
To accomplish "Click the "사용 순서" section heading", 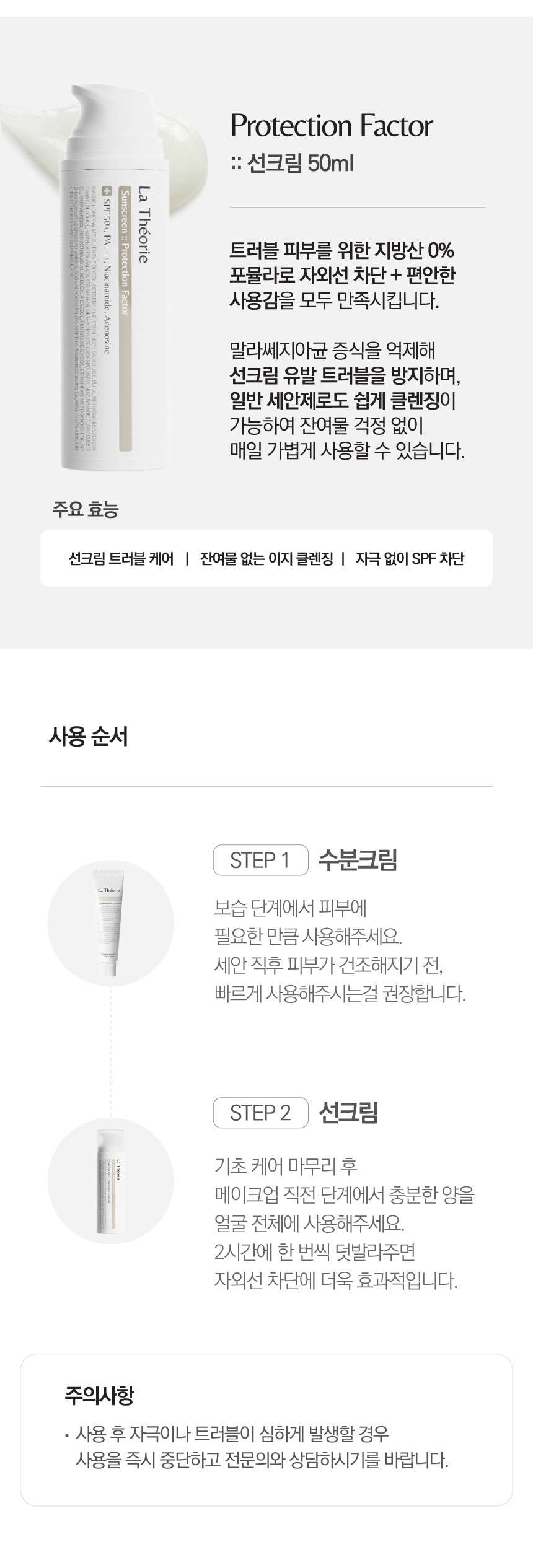I will pyautogui.click(x=88, y=737).
